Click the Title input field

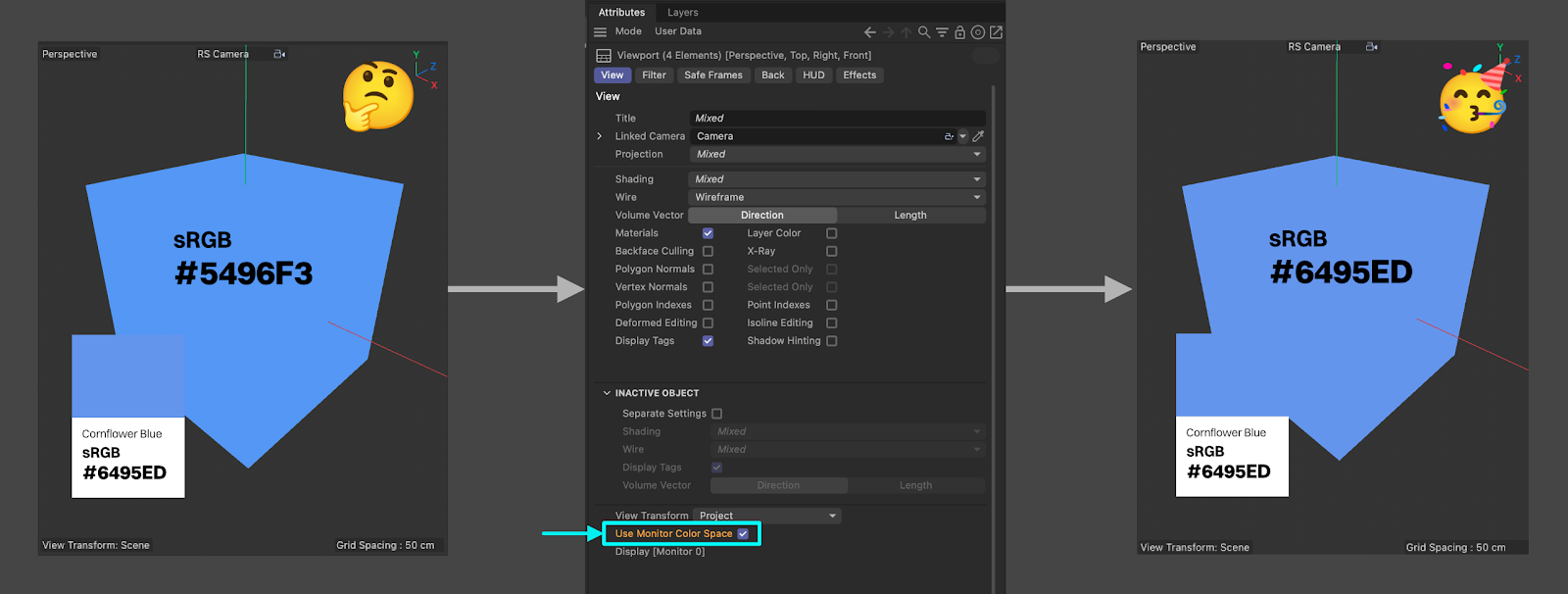pos(837,119)
